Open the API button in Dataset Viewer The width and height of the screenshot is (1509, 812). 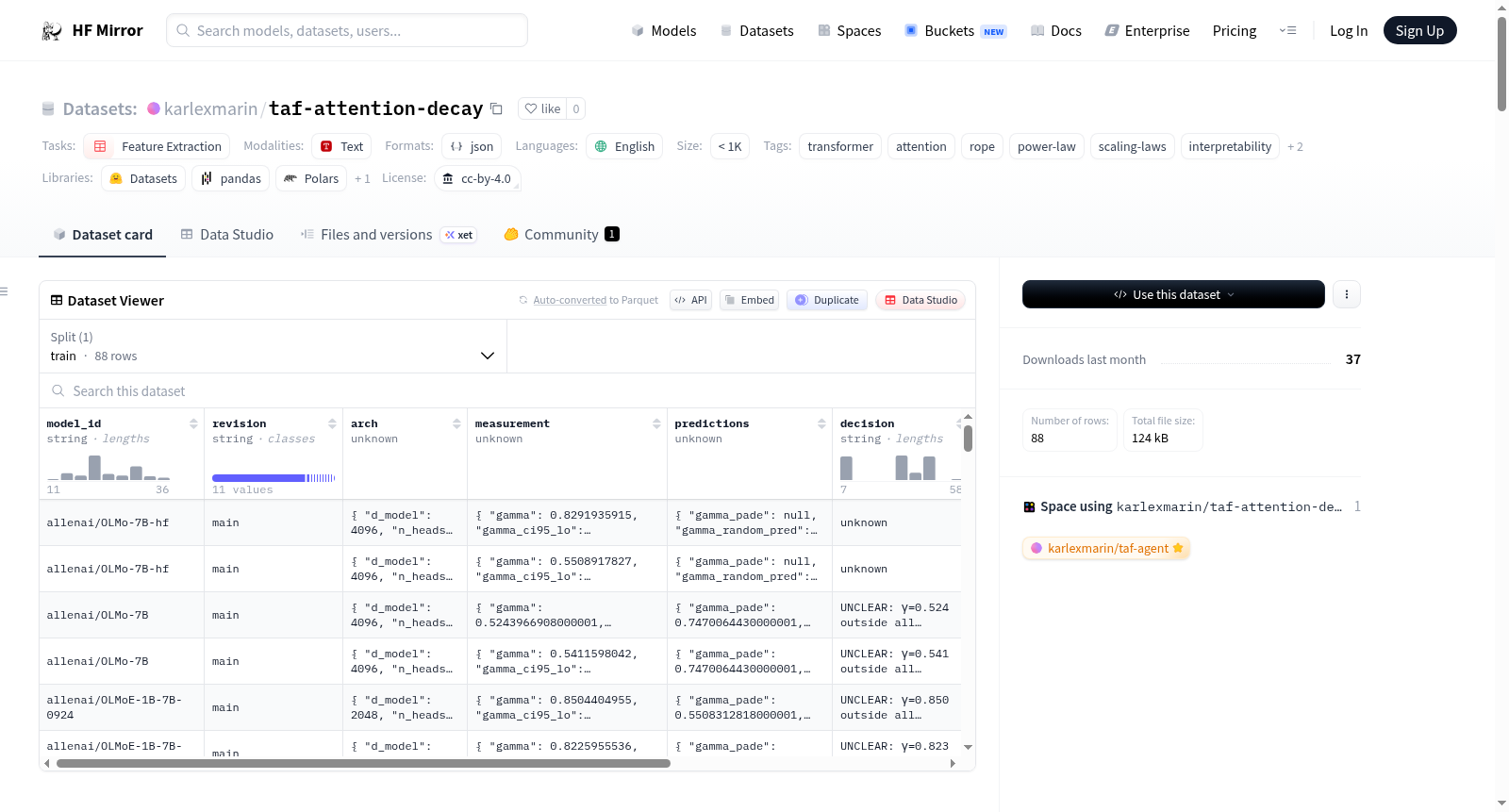(x=690, y=300)
